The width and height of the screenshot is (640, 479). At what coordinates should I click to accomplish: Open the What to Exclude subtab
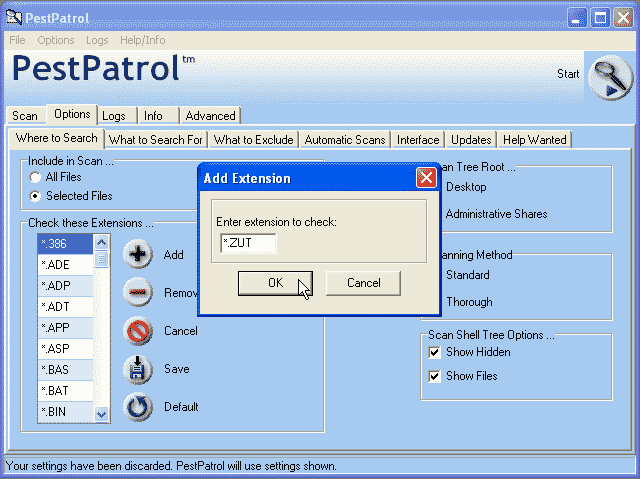[x=253, y=140]
